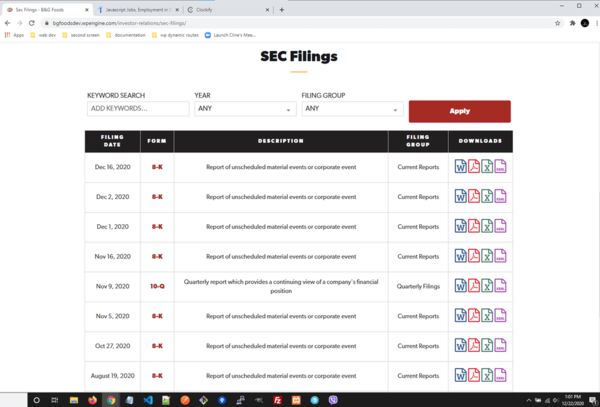
Task: Download Excel file for Dec 1, 2020 filing
Action: click(x=487, y=226)
